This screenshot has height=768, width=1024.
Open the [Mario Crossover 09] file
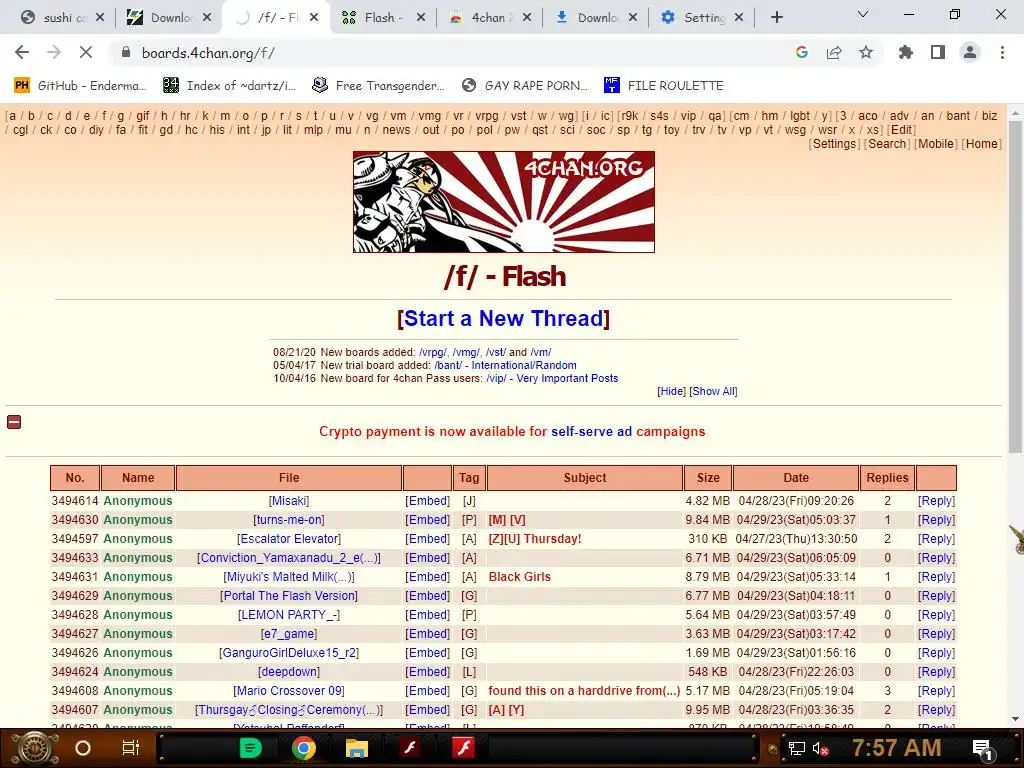pos(289,690)
